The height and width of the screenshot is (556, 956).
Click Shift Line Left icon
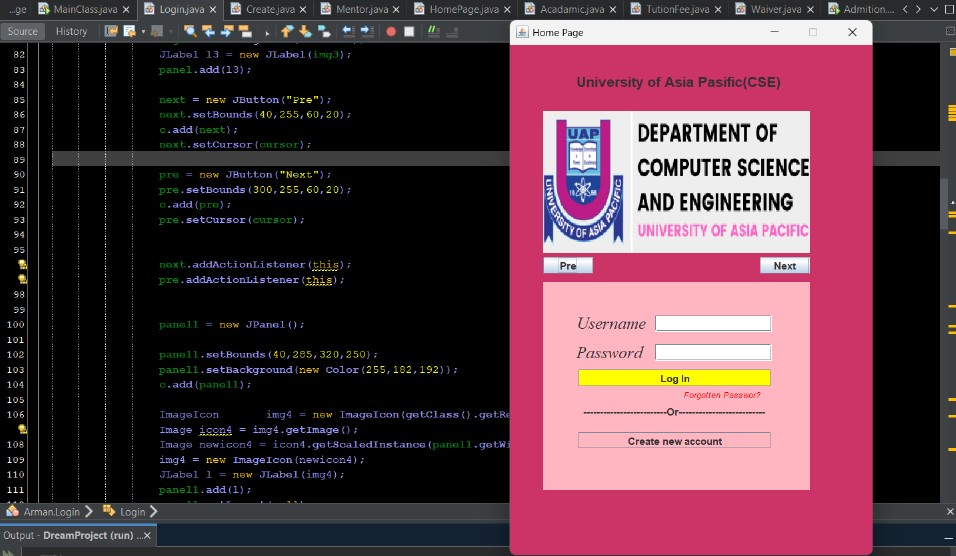pyautogui.click(x=348, y=31)
